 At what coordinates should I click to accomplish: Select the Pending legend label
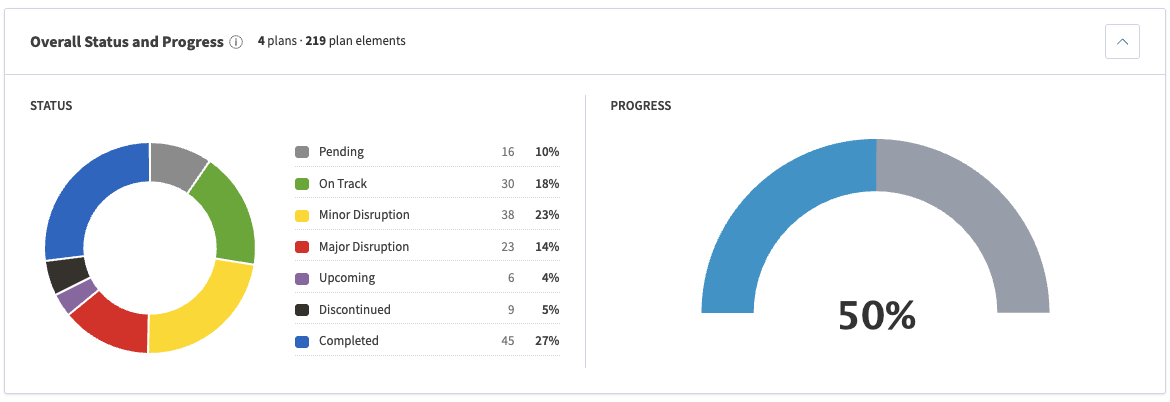pos(341,152)
